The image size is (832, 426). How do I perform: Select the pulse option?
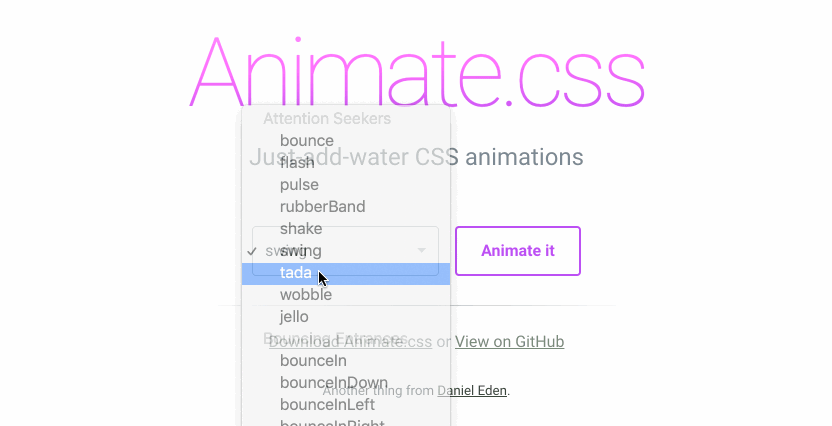pyautogui.click(x=299, y=184)
